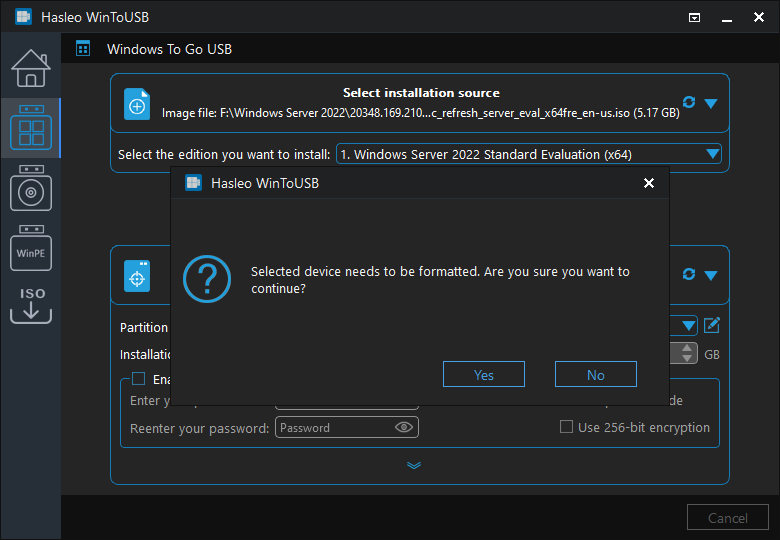Open the ISO download sidebar icon
780x540 pixels.
coord(30,305)
